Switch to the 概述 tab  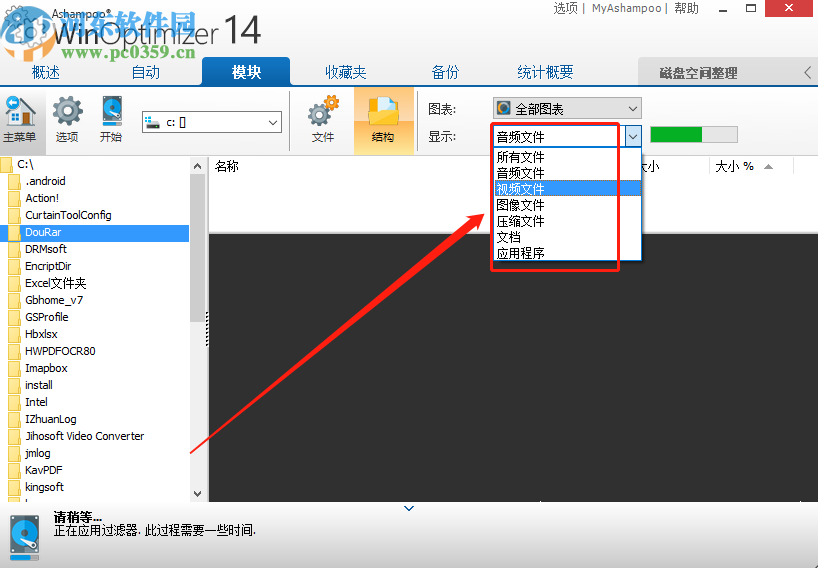[x=45, y=72]
